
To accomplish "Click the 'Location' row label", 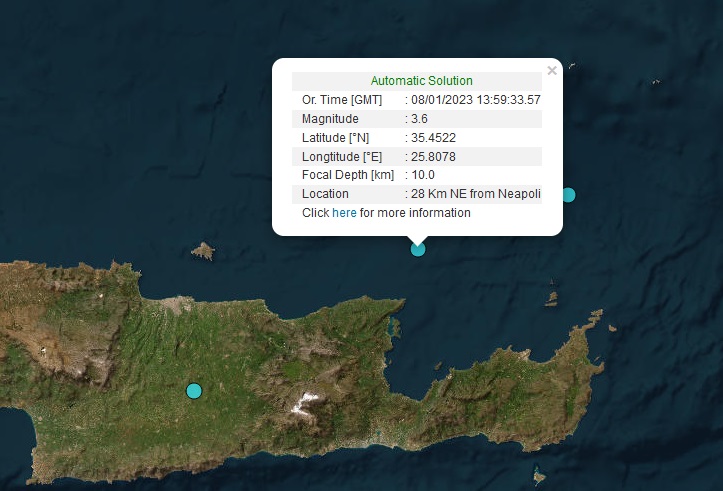I will tap(325, 194).
